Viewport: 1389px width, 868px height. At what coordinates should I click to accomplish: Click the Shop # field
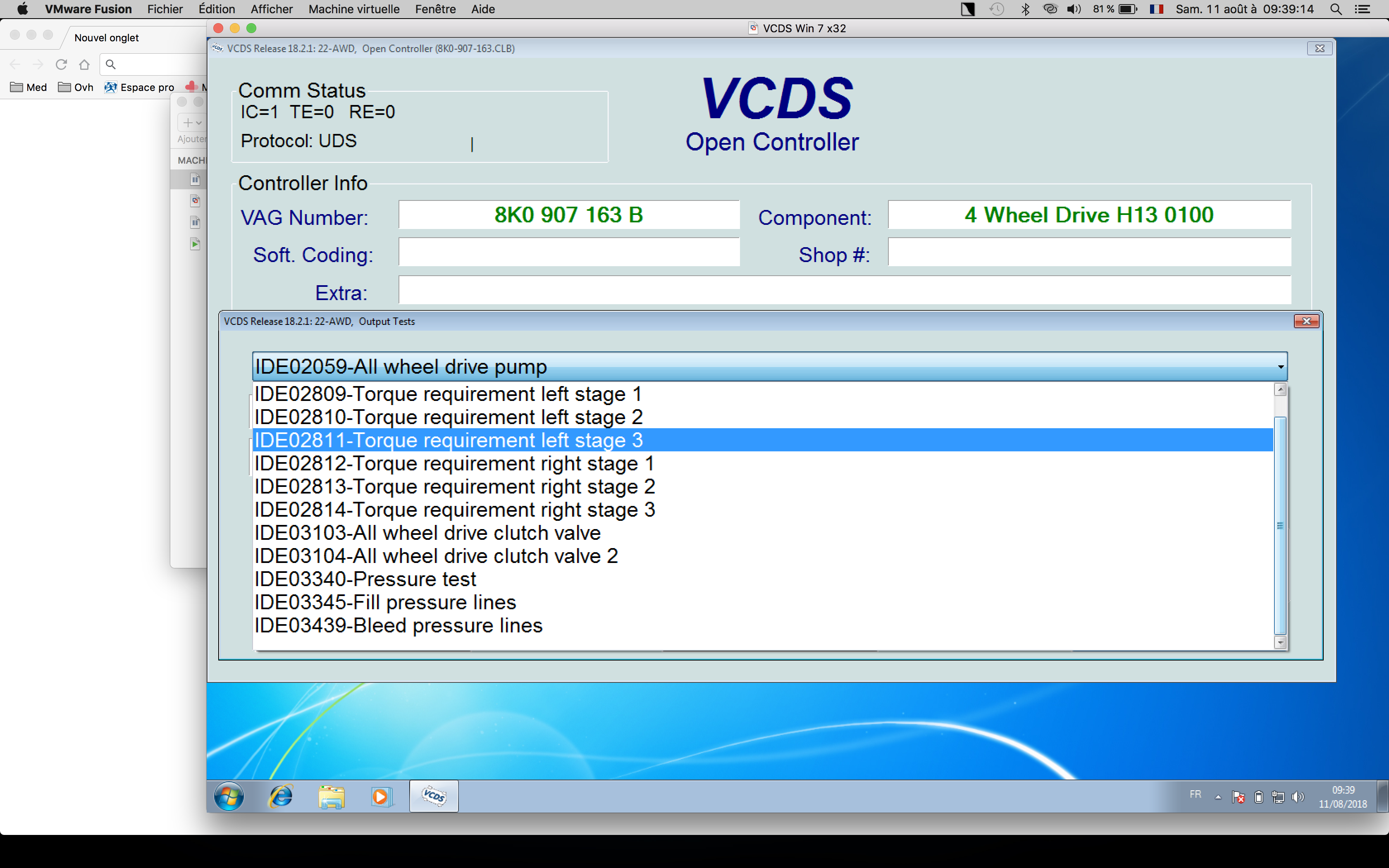coord(1089,252)
